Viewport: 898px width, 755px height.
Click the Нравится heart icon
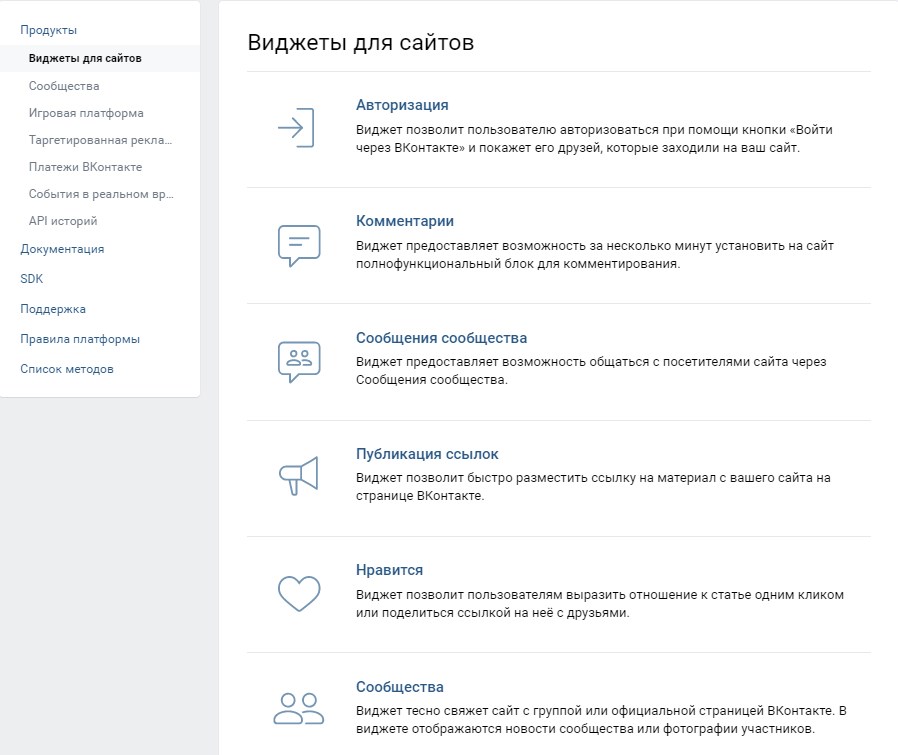click(x=299, y=593)
